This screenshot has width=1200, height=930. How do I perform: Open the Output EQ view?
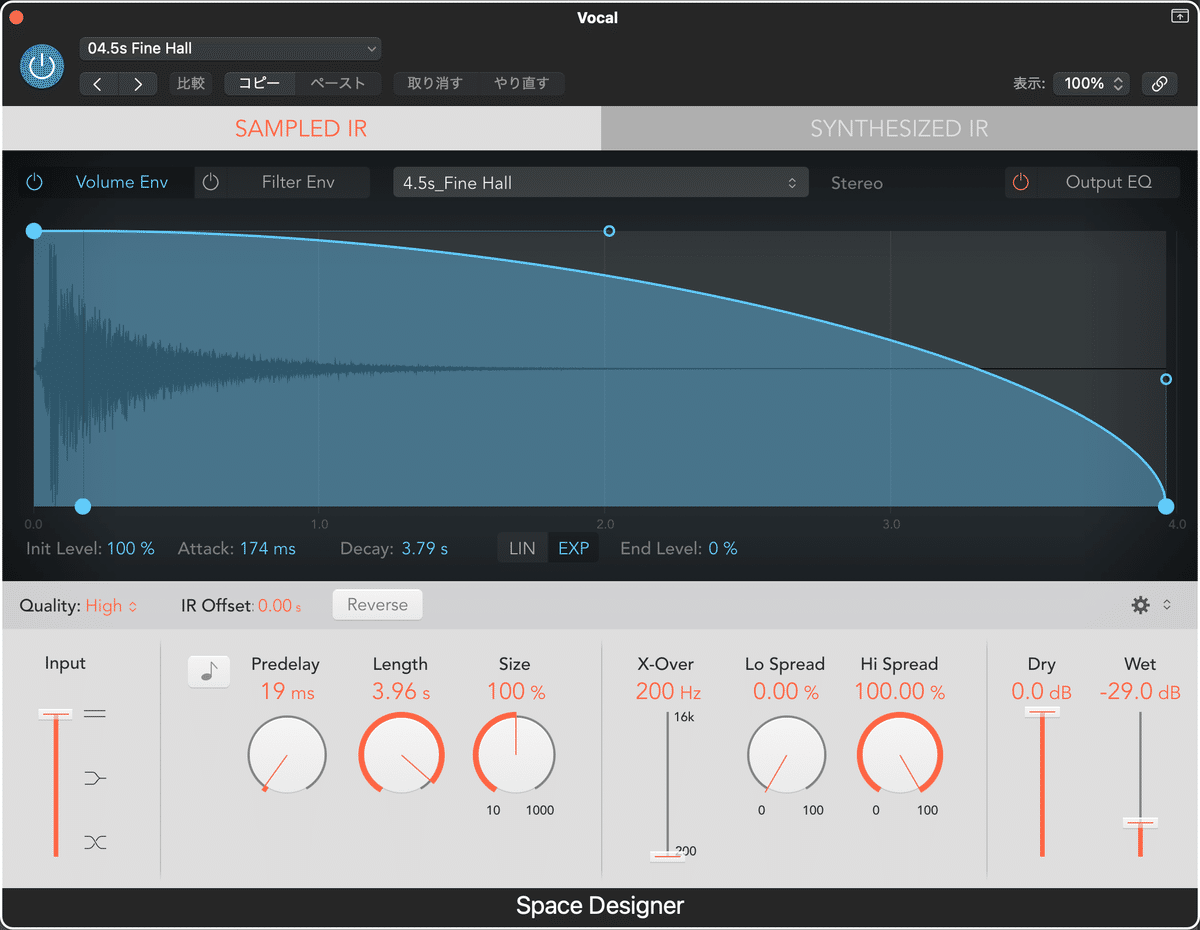[x=1109, y=182]
